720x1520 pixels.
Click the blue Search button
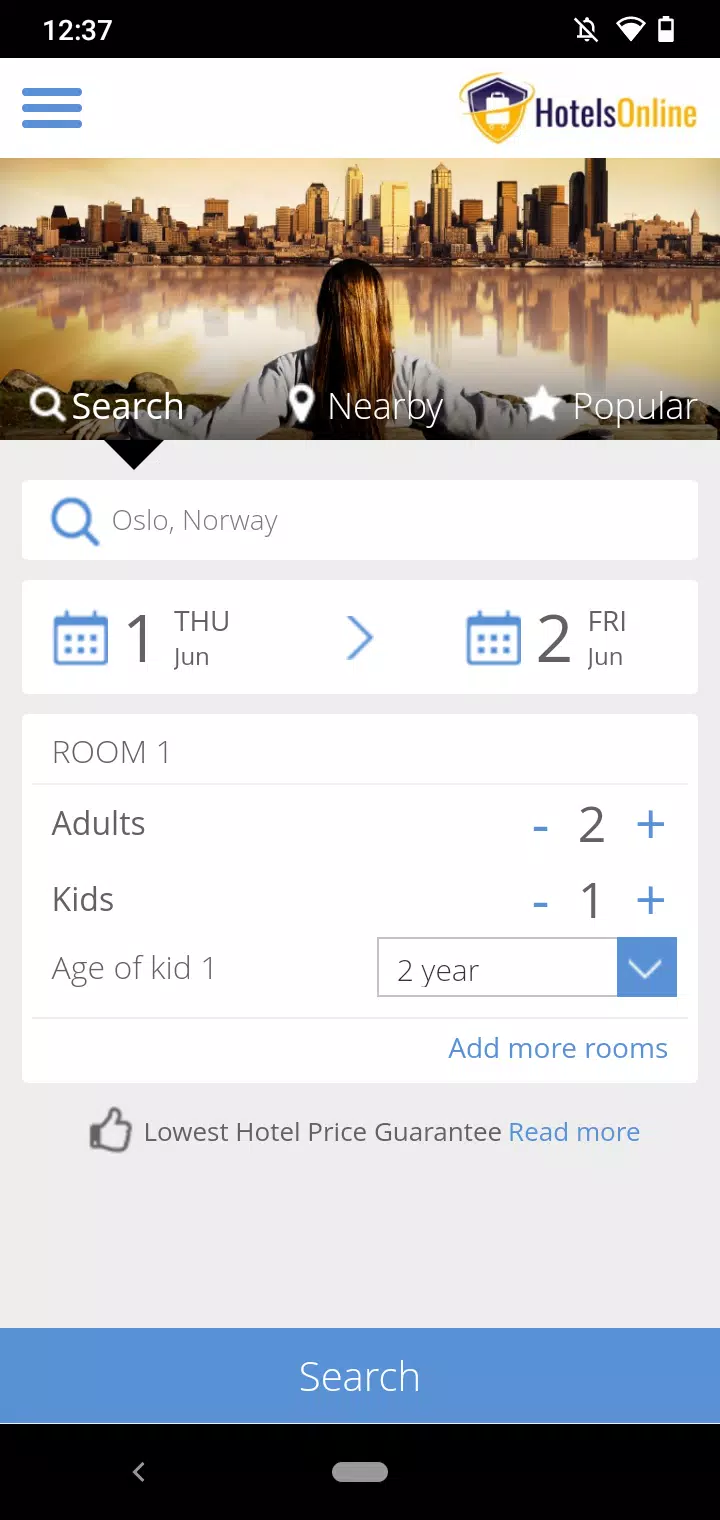360,1375
